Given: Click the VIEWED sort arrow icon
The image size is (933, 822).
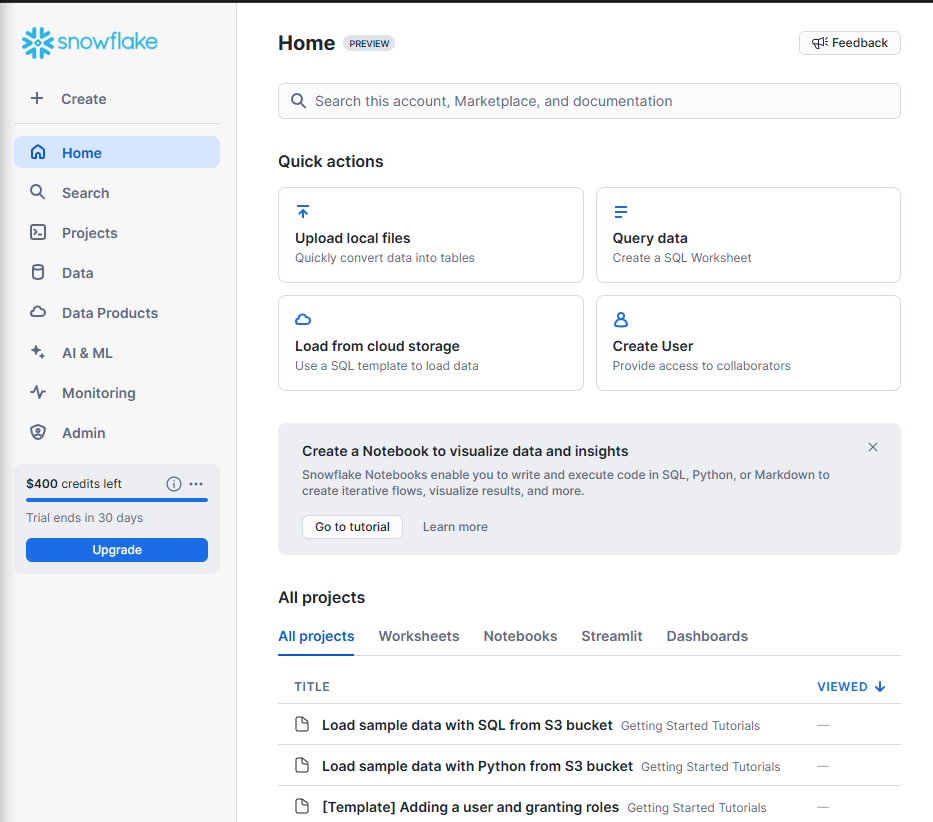Looking at the screenshot, I should tap(880, 686).
